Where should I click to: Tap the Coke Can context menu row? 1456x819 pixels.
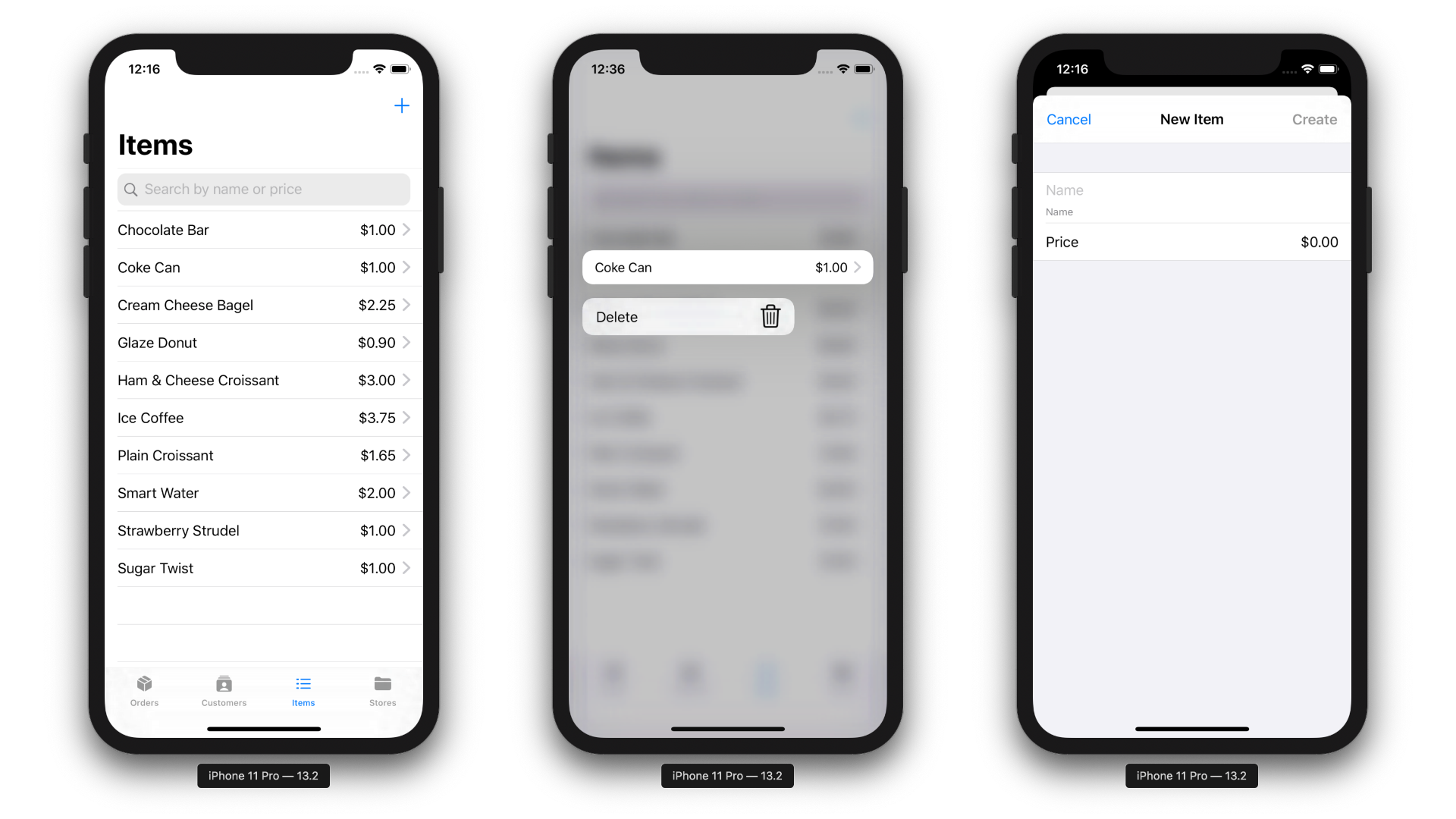point(727,267)
